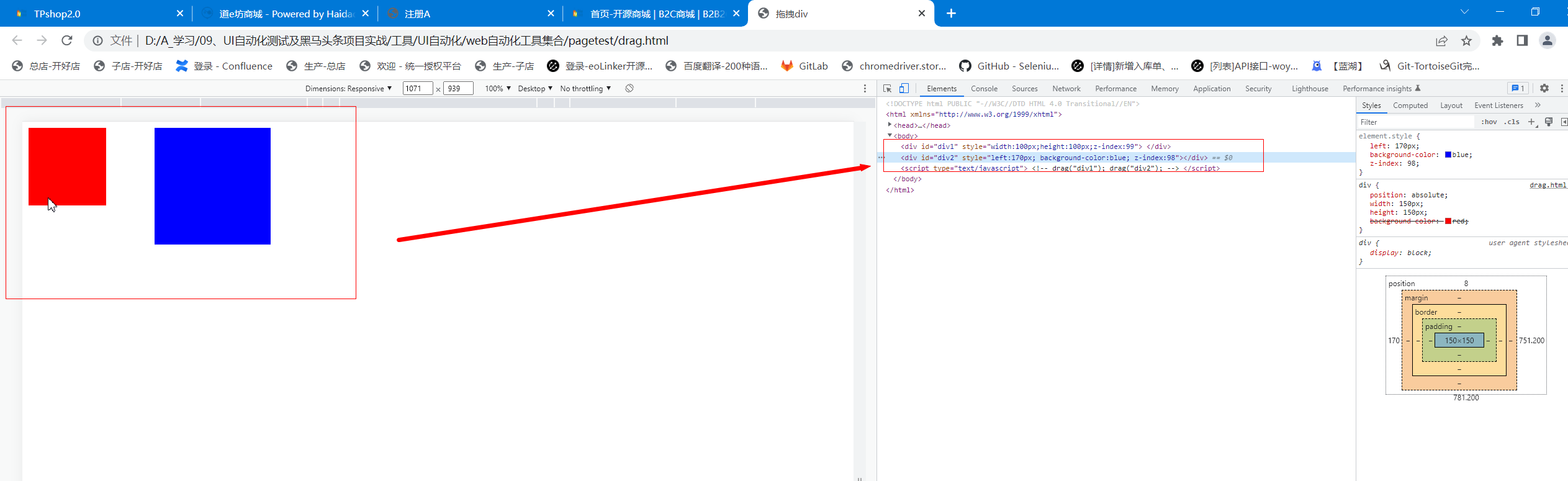The width and height of the screenshot is (1568, 481).
Task: Bookmark this page with the star icon
Action: coord(1466,40)
